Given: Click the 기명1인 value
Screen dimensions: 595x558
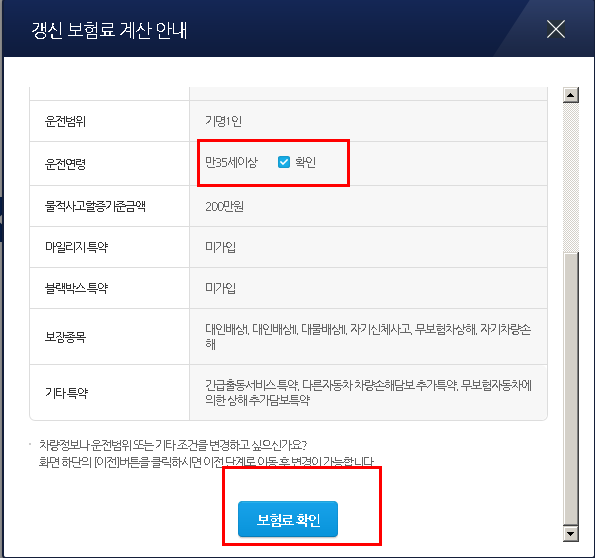Looking at the screenshot, I should (x=224, y=121).
